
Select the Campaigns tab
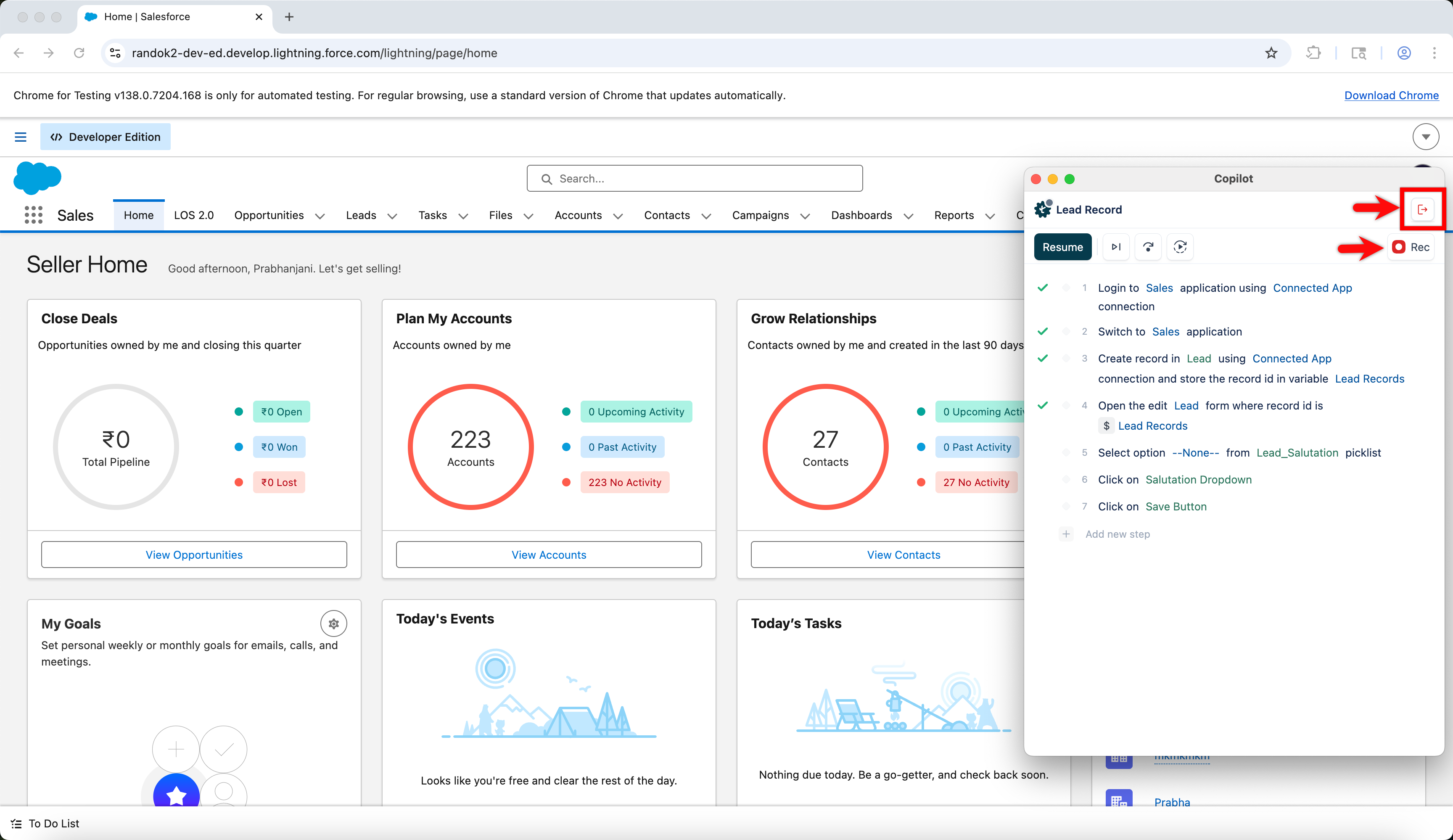pyautogui.click(x=761, y=215)
